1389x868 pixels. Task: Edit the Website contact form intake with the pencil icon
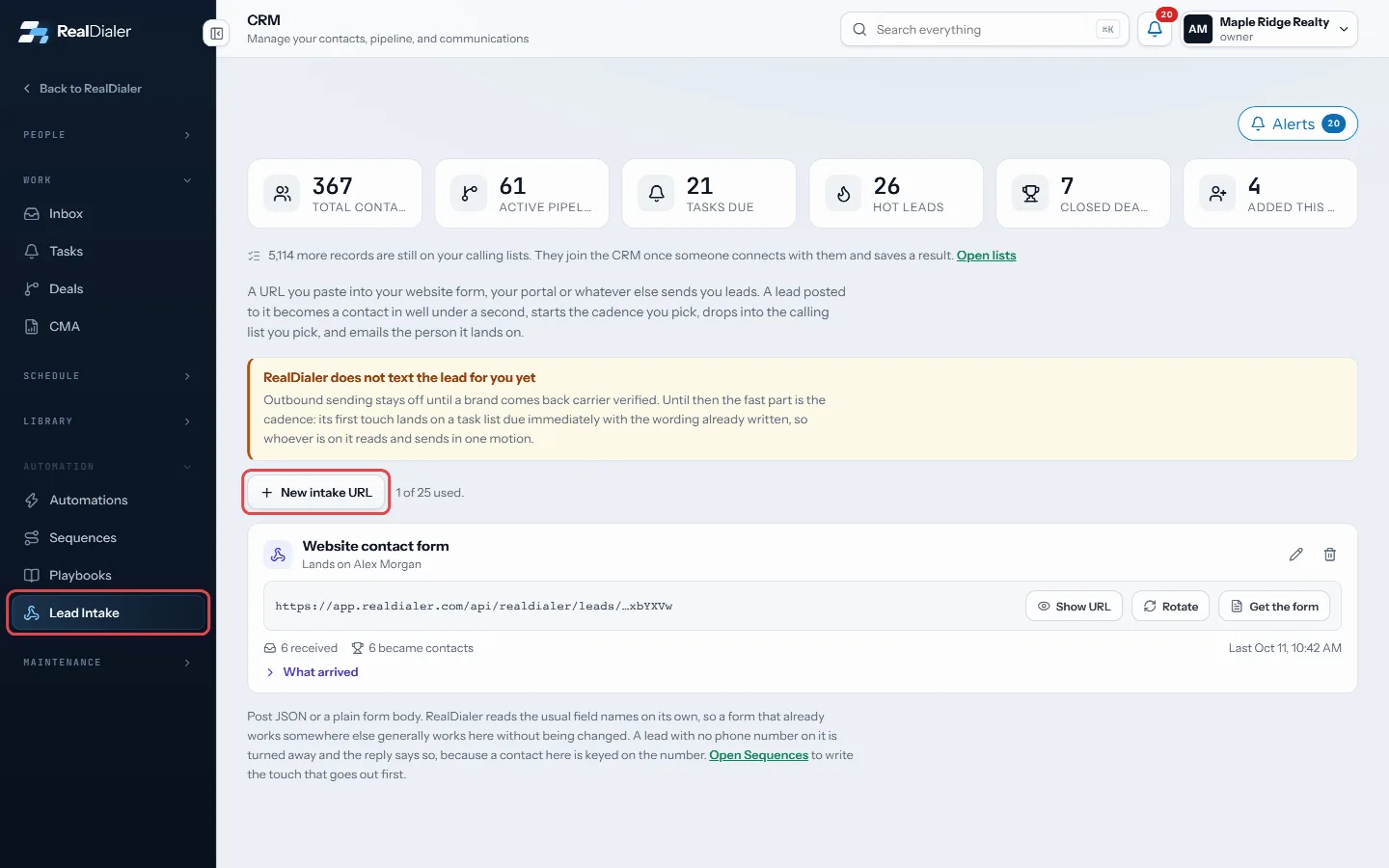[x=1296, y=555]
